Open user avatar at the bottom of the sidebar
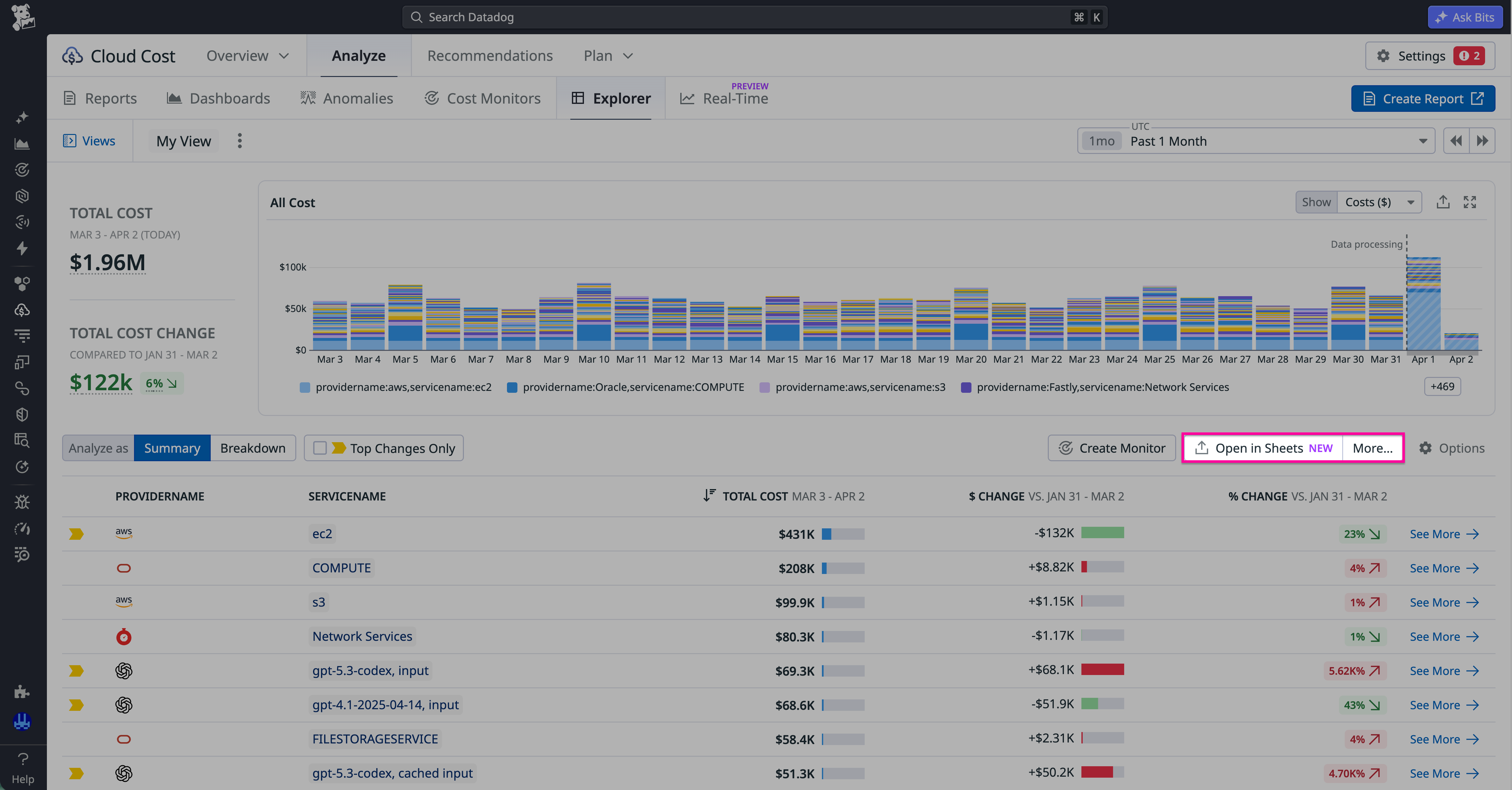This screenshot has width=1512, height=790. [x=22, y=721]
